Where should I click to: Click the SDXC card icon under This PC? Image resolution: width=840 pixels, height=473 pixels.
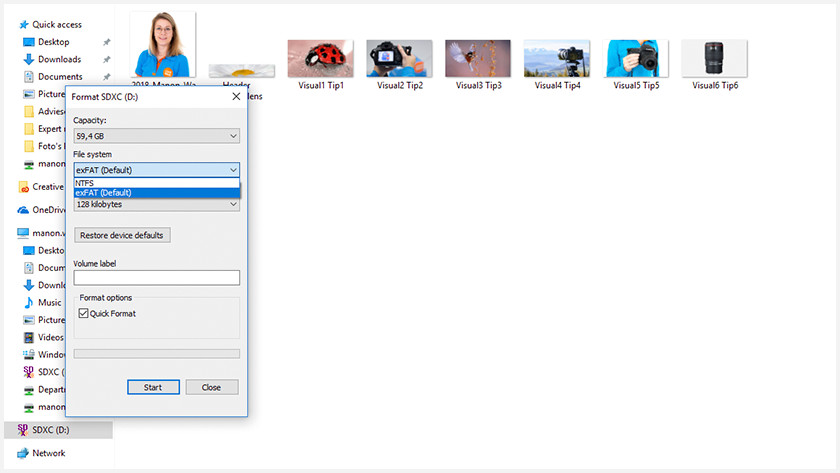click(29, 372)
